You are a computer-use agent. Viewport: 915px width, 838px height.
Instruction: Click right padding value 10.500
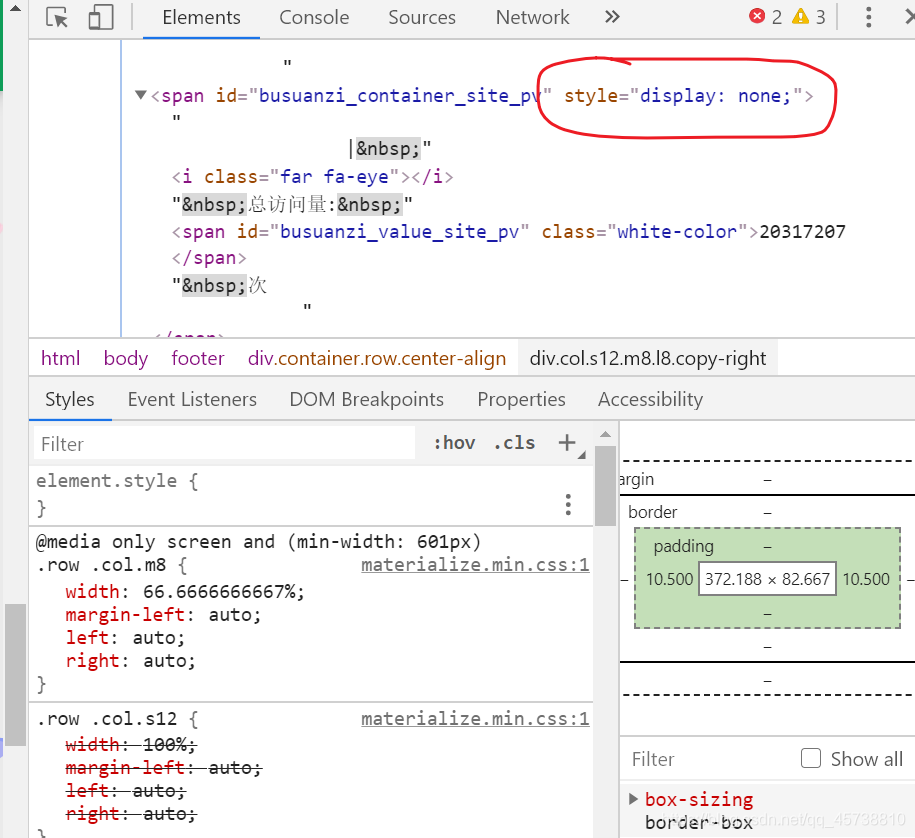866,579
